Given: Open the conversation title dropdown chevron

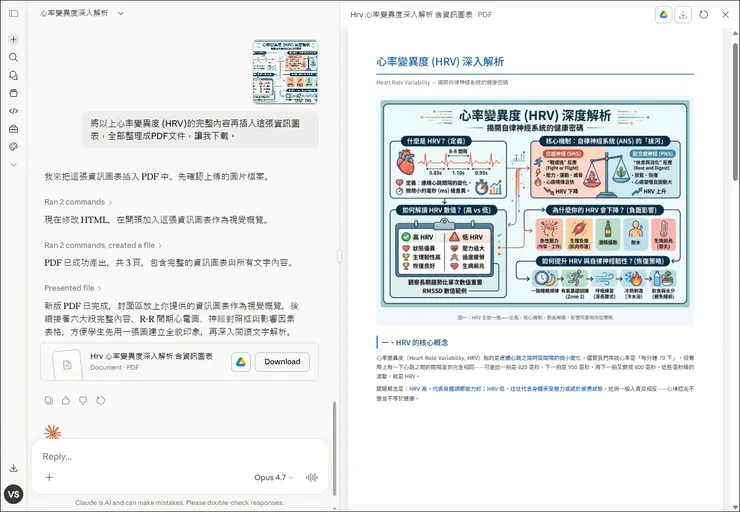Looking at the screenshot, I should pyautogui.click(x=120, y=13).
